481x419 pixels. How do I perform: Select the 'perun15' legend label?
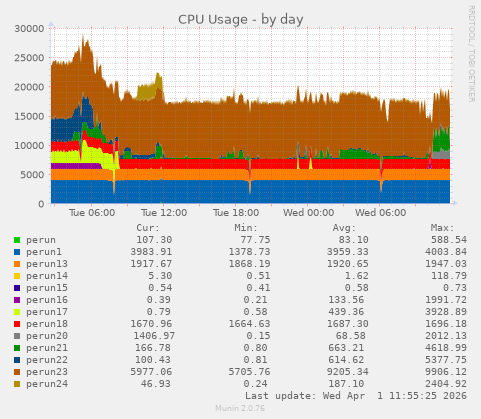tap(47, 288)
